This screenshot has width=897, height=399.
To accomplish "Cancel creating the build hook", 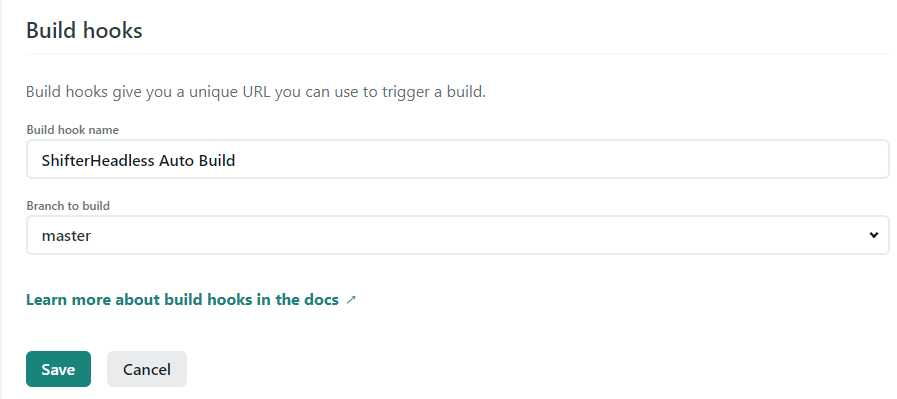I will [147, 369].
